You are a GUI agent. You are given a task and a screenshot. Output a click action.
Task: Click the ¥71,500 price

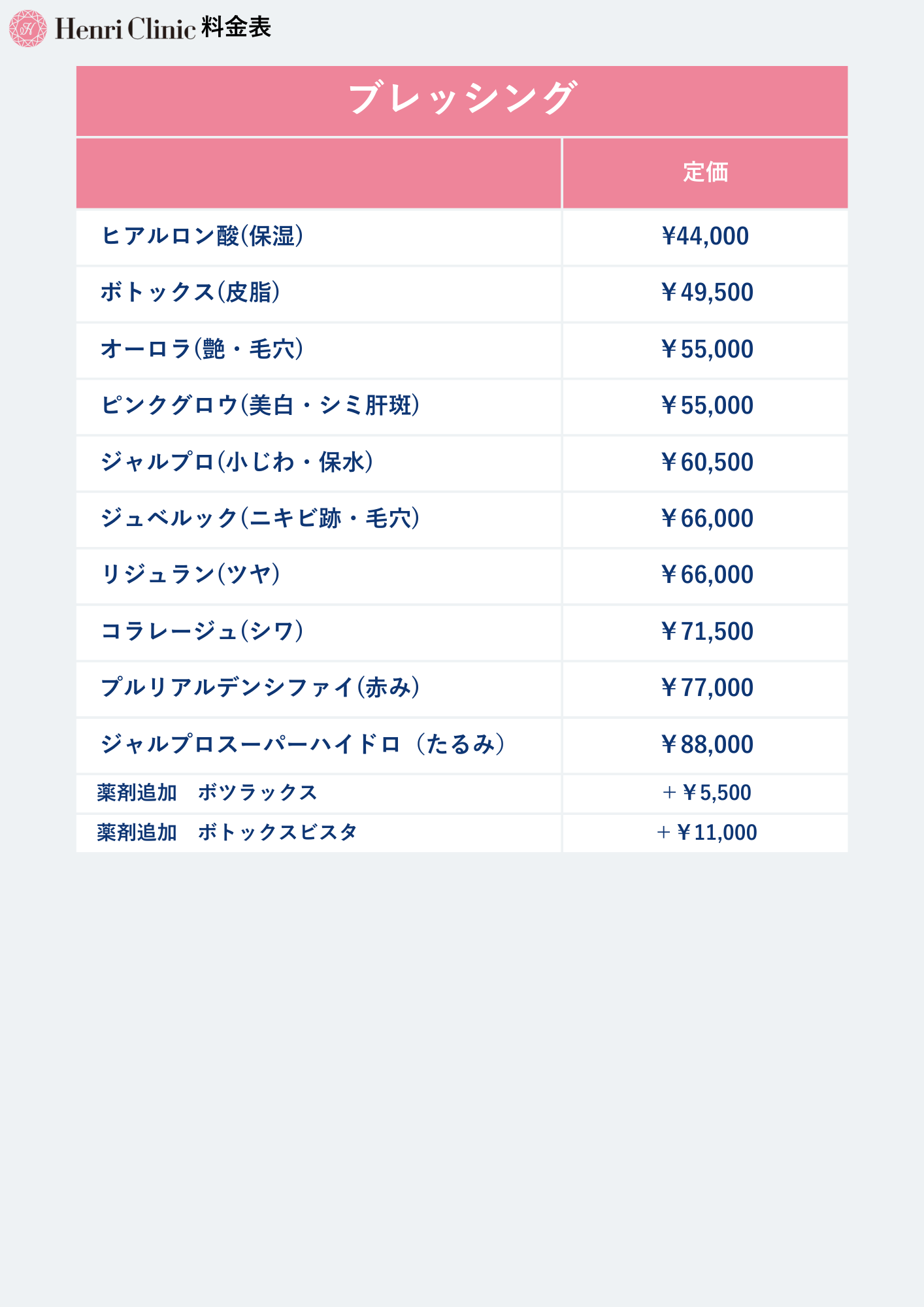coord(706,631)
